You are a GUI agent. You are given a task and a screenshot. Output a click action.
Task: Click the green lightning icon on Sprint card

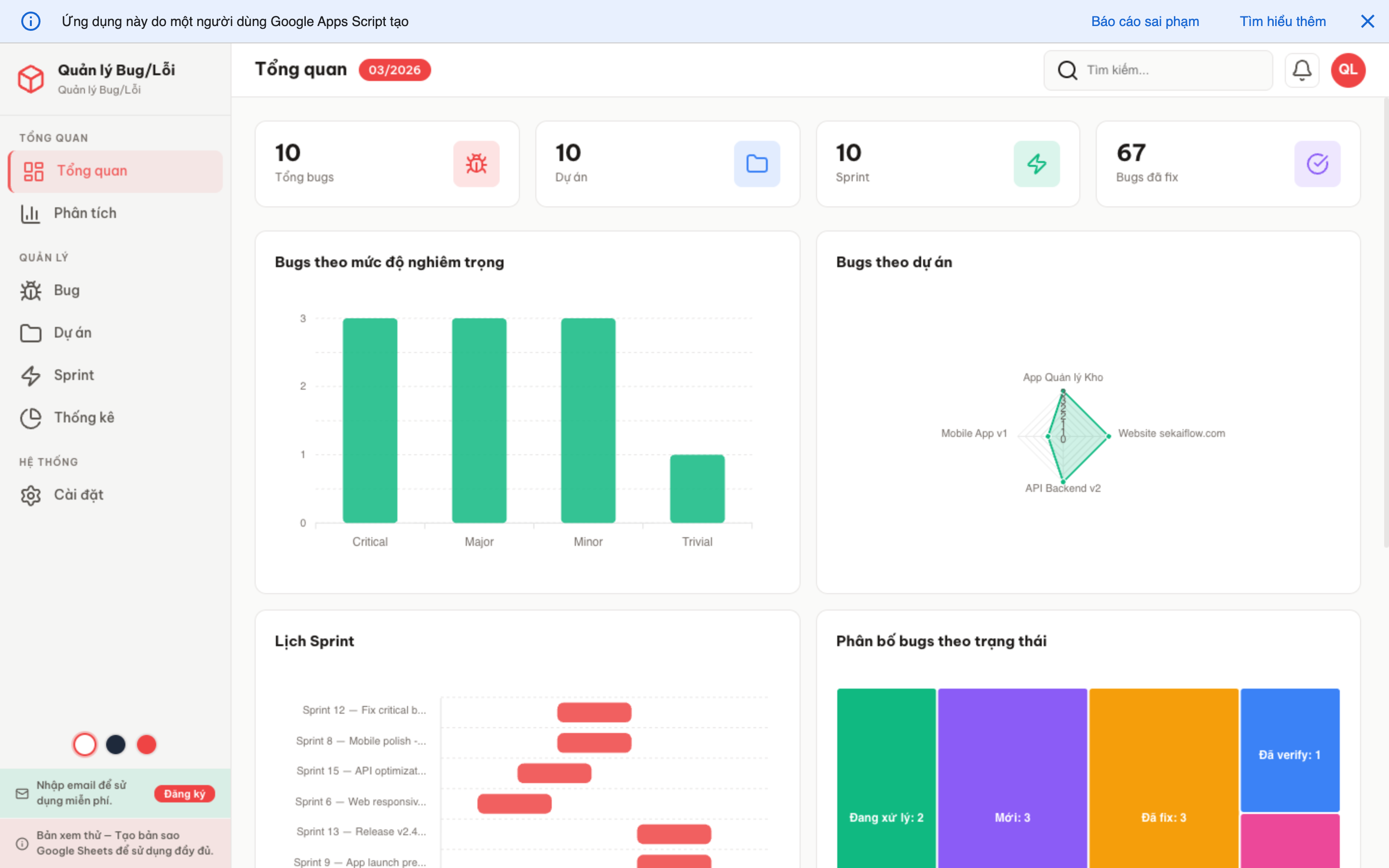click(x=1036, y=163)
